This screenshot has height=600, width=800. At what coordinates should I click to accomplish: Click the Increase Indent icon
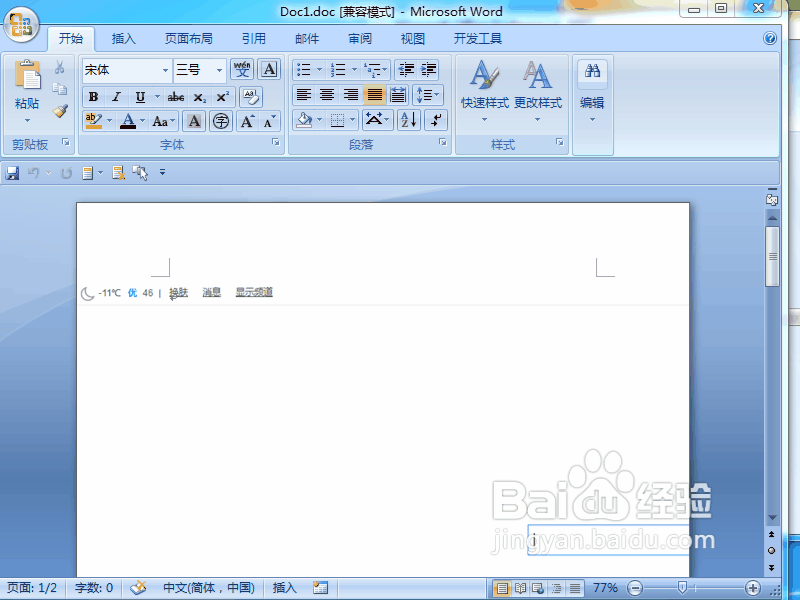[429, 69]
